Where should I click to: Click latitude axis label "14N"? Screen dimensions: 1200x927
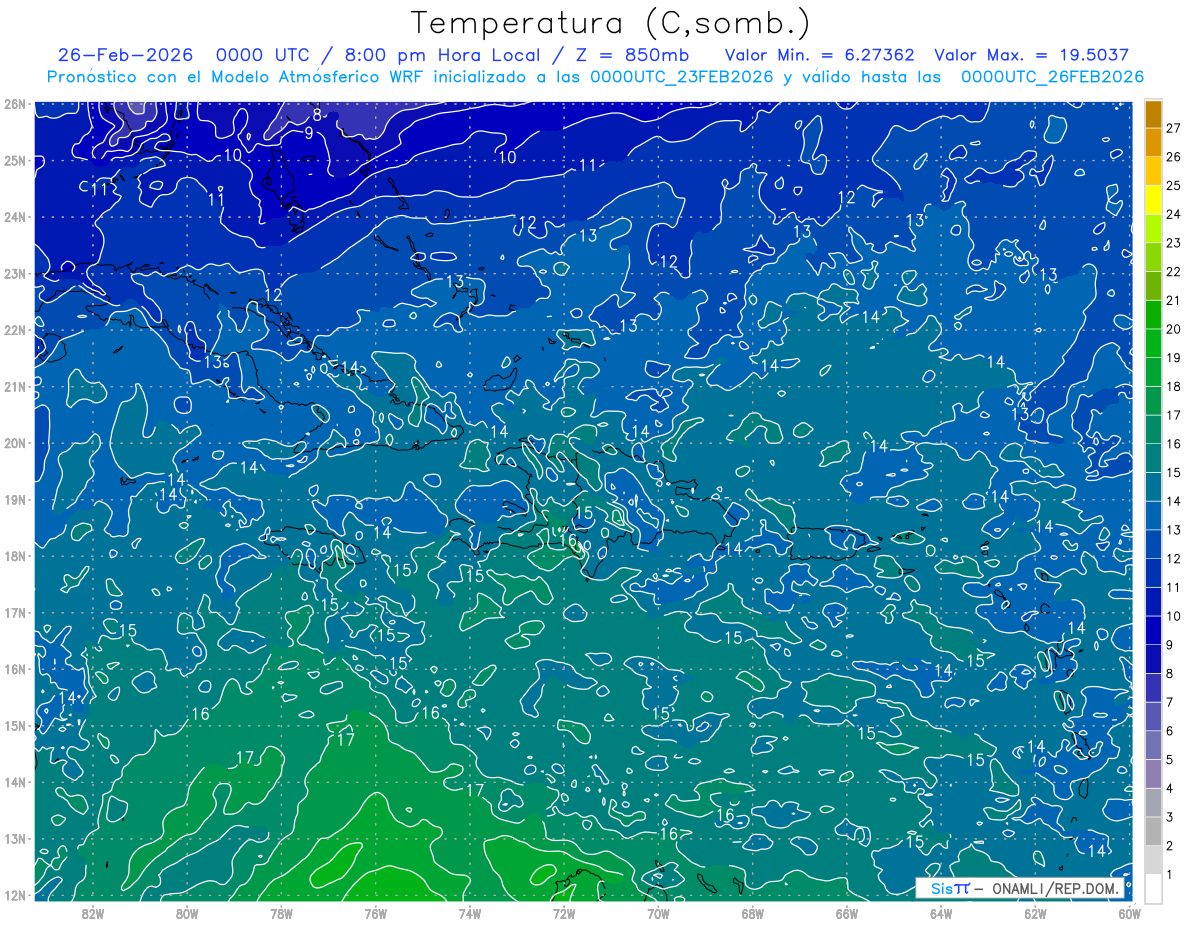pyautogui.click(x=15, y=782)
